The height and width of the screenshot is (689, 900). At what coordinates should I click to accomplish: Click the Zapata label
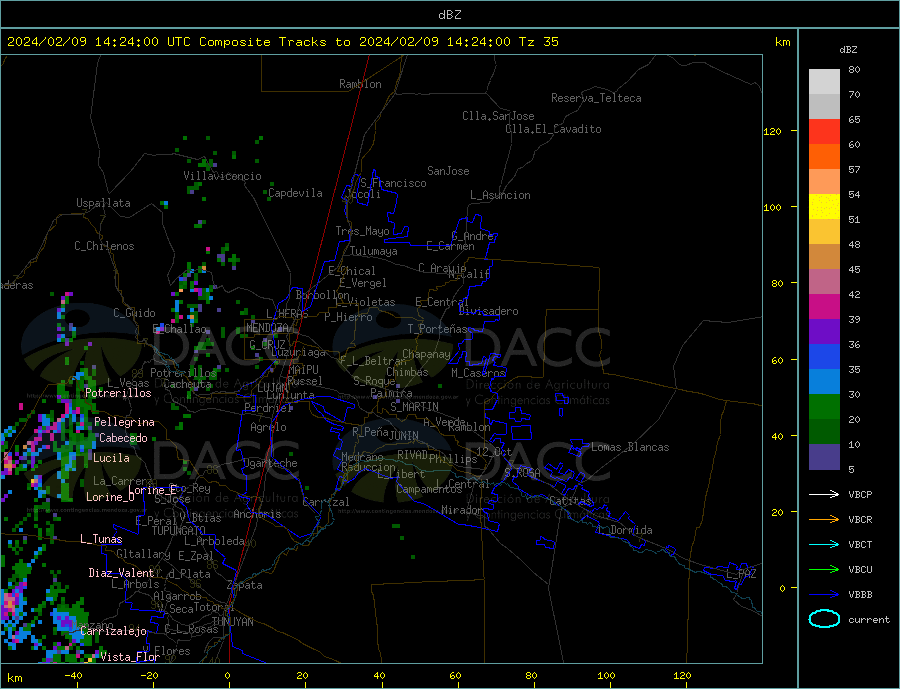pos(245,585)
